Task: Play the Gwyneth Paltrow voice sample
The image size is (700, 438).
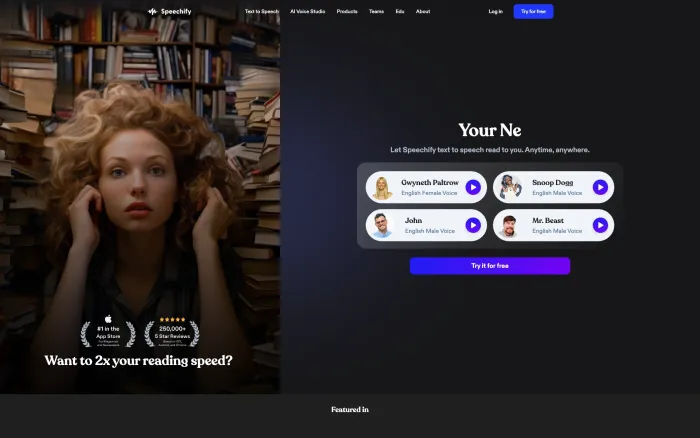Action: click(473, 187)
